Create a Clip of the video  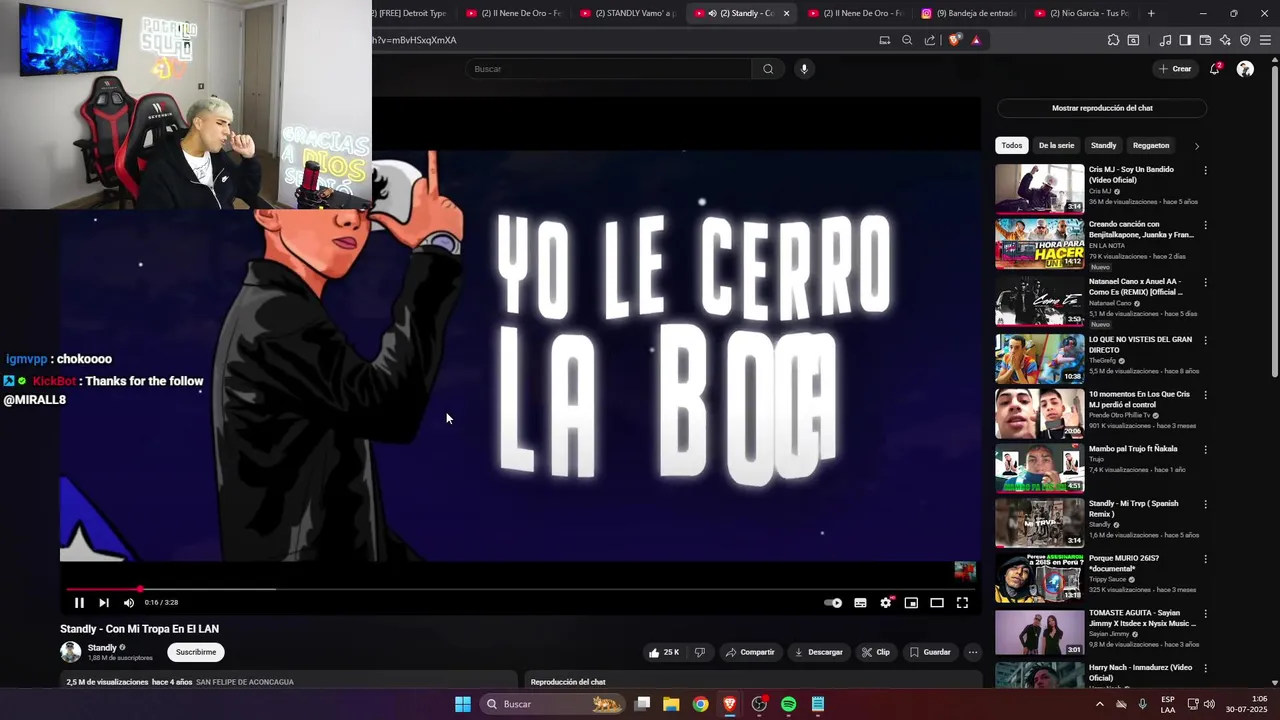pos(876,652)
